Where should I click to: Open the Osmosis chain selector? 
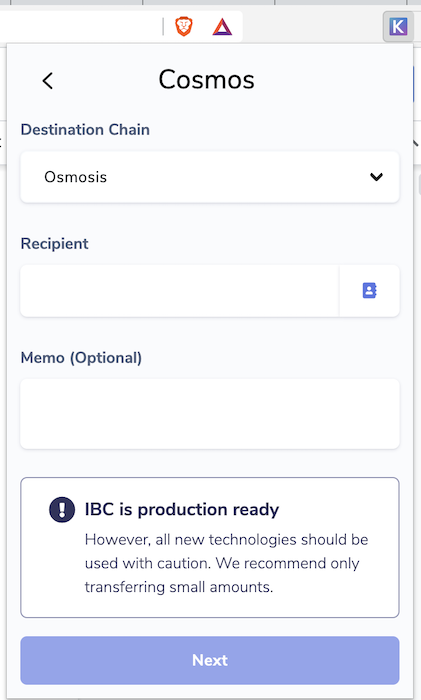[x=210, y=177]
